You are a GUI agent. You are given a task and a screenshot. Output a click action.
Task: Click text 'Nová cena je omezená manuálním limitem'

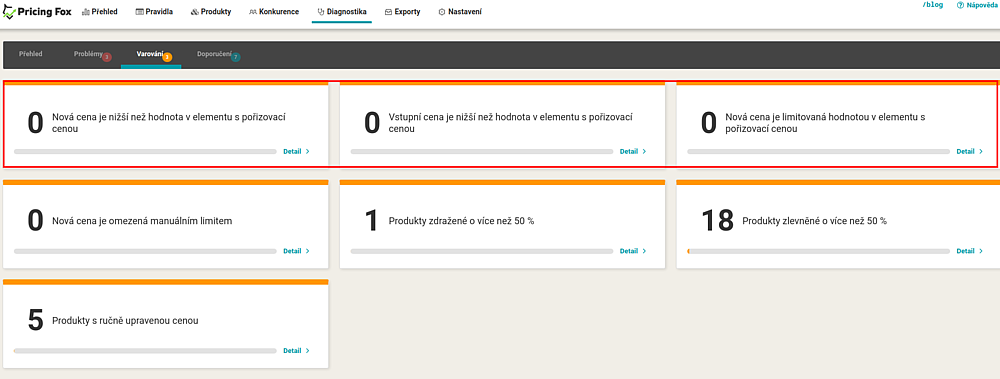(142, 221)
